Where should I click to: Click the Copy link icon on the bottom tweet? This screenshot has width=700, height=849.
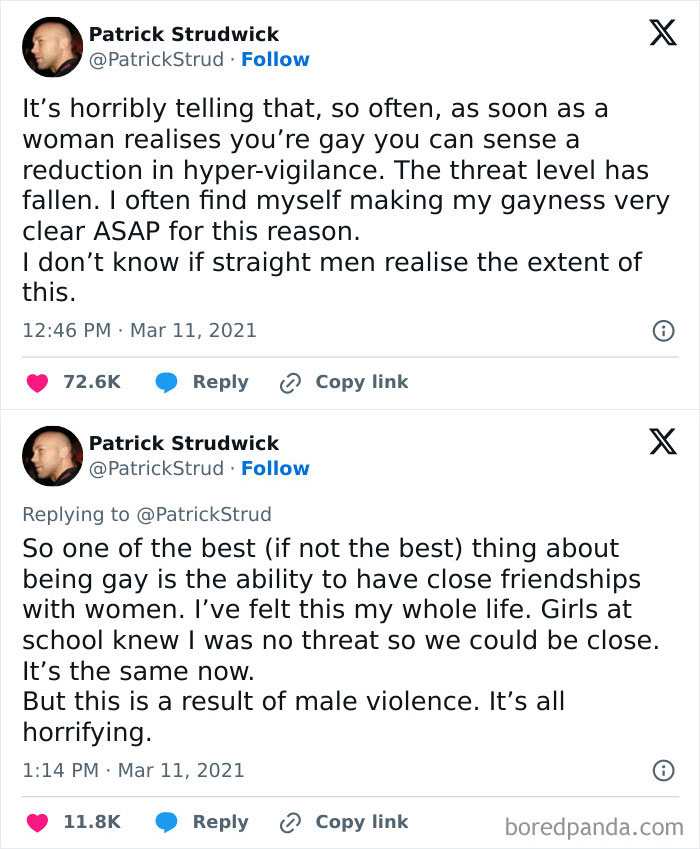tap(290, 822)
